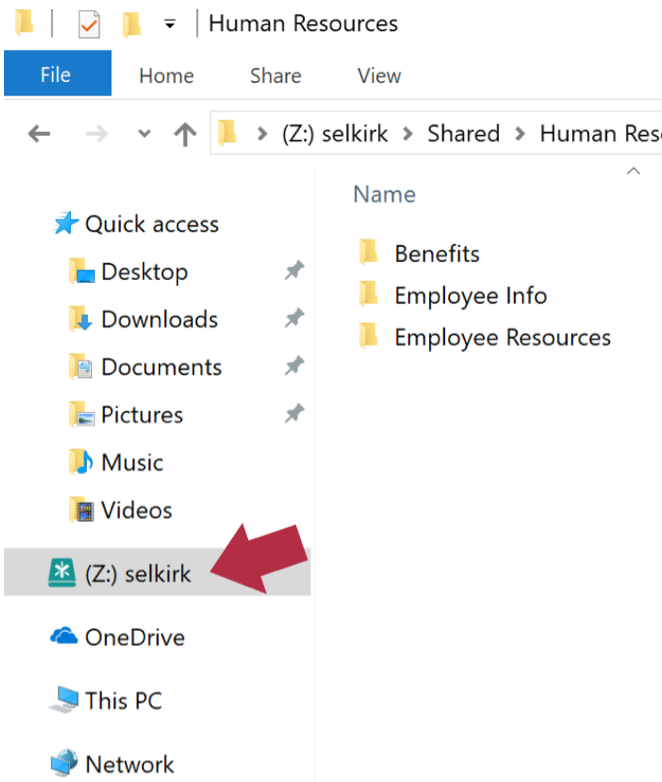Image resolution: width=662 pixels, height=782 pixels.
Task: Click the Properties checkmark icon in title bar
Action: pyautogui.click(x=88, y=24)
